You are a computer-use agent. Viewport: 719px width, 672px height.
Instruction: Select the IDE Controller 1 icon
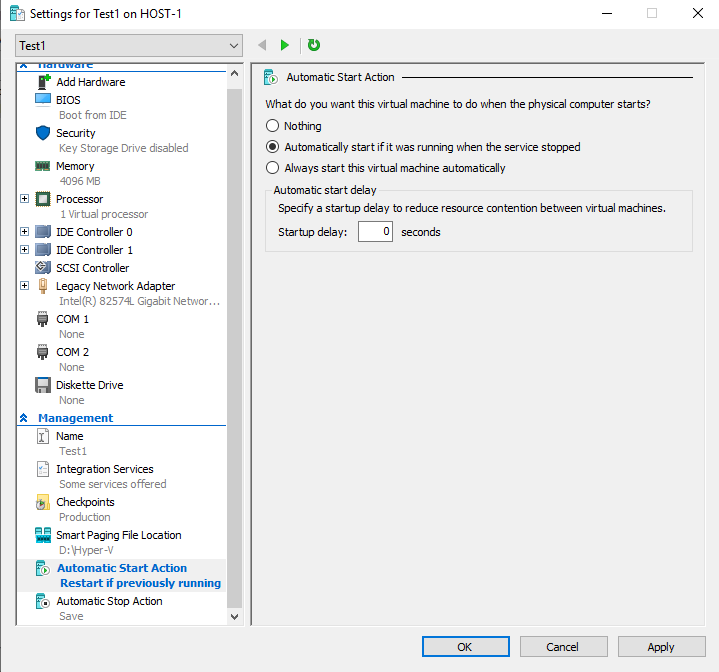(43, 250)
